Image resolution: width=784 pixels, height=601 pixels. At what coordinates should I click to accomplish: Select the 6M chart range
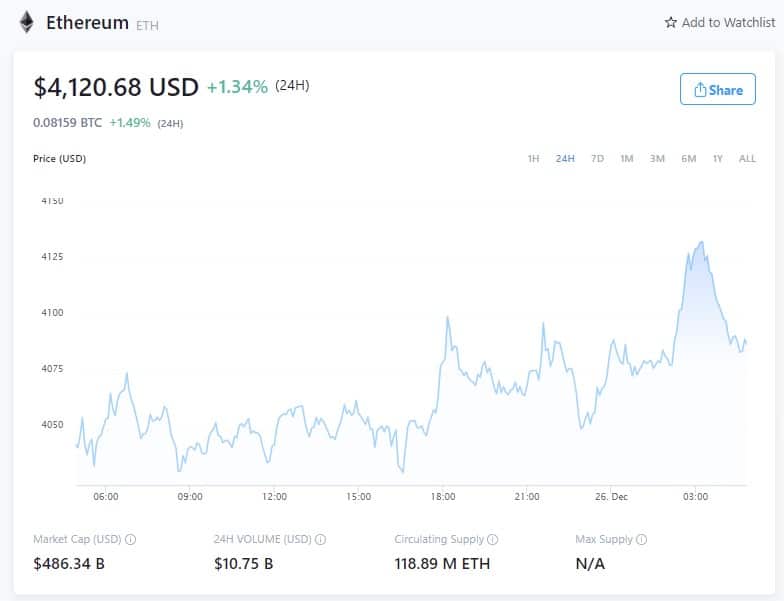point(688,158)
